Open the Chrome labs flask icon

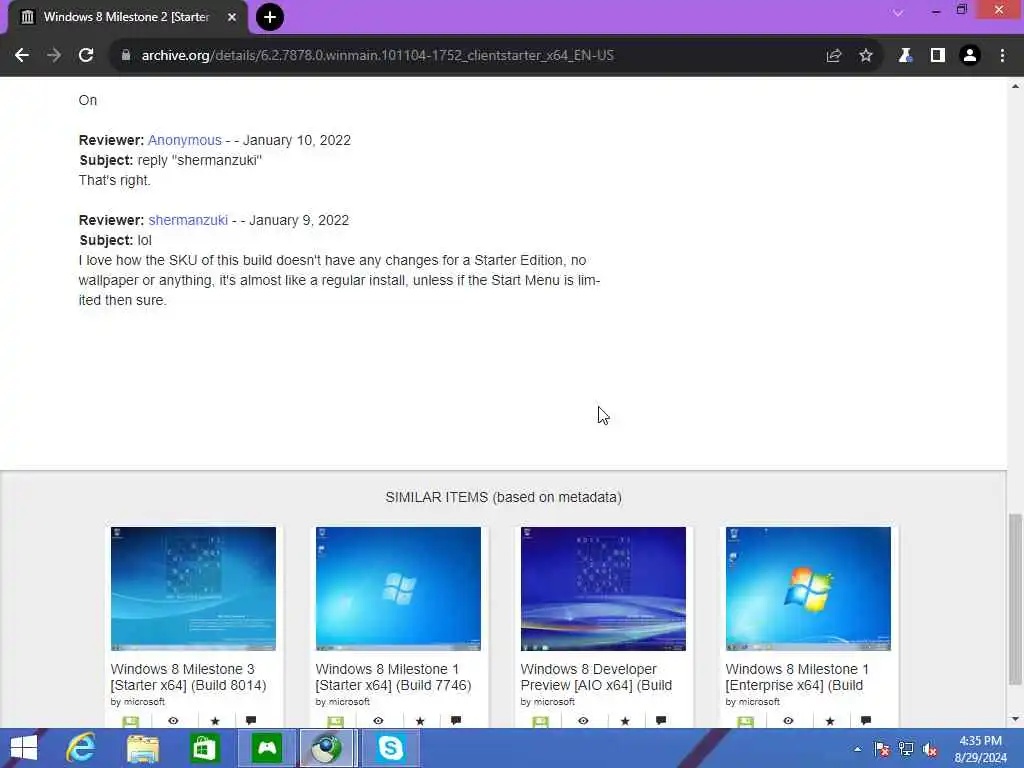pos(905,56)
